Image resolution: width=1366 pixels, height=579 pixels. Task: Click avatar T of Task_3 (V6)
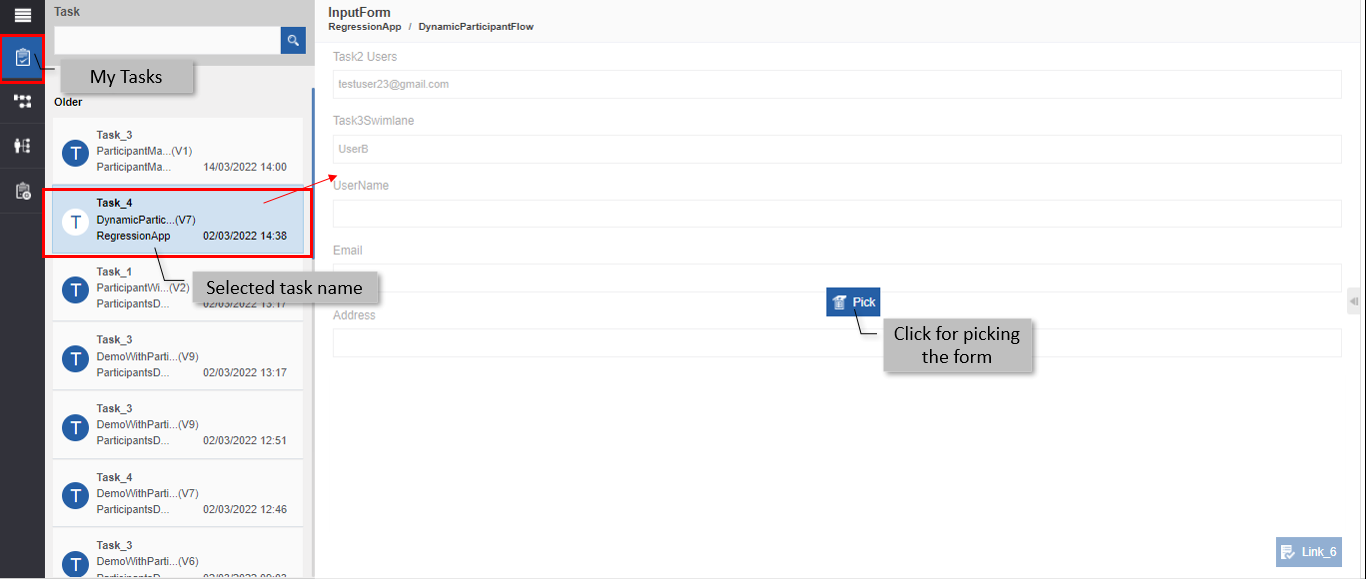click(x=75, y=564)
